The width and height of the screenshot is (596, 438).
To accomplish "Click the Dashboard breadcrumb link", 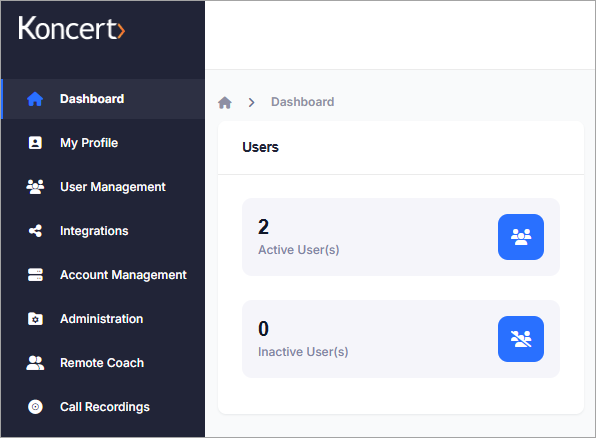I will [x=303, y=102].
